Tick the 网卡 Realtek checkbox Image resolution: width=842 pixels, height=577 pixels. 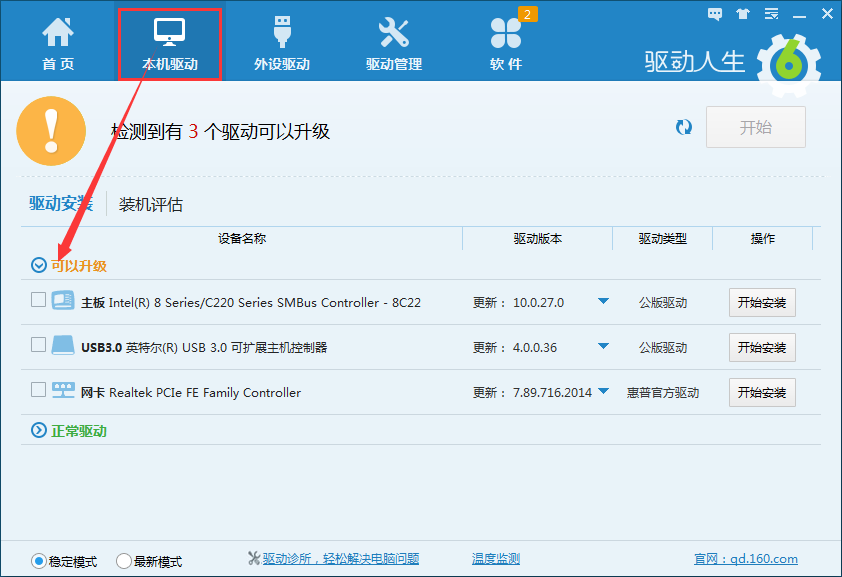coord(38,390)
